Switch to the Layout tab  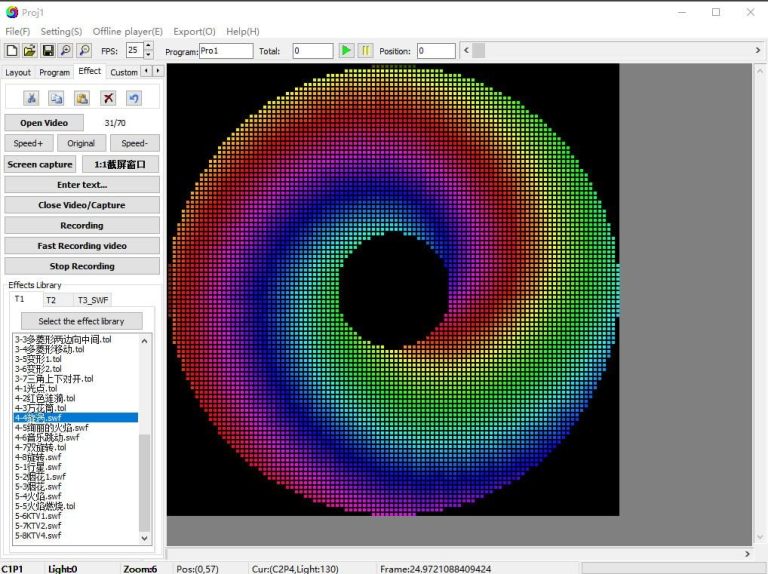(18, 72)
